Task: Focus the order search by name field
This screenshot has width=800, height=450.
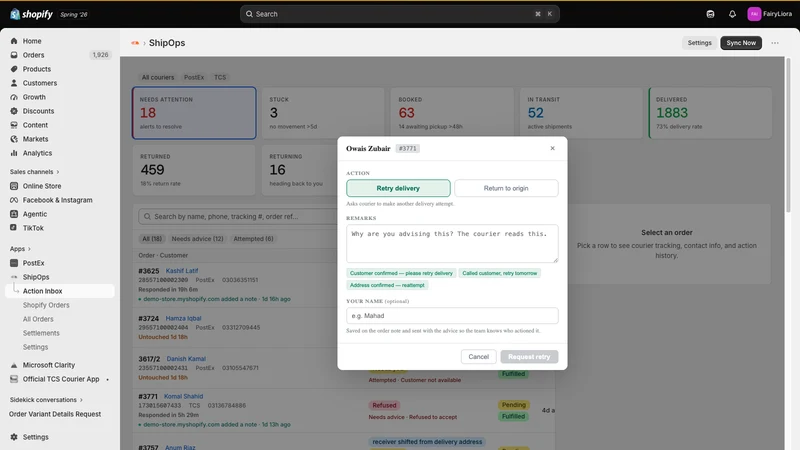Action: point(237,217)
